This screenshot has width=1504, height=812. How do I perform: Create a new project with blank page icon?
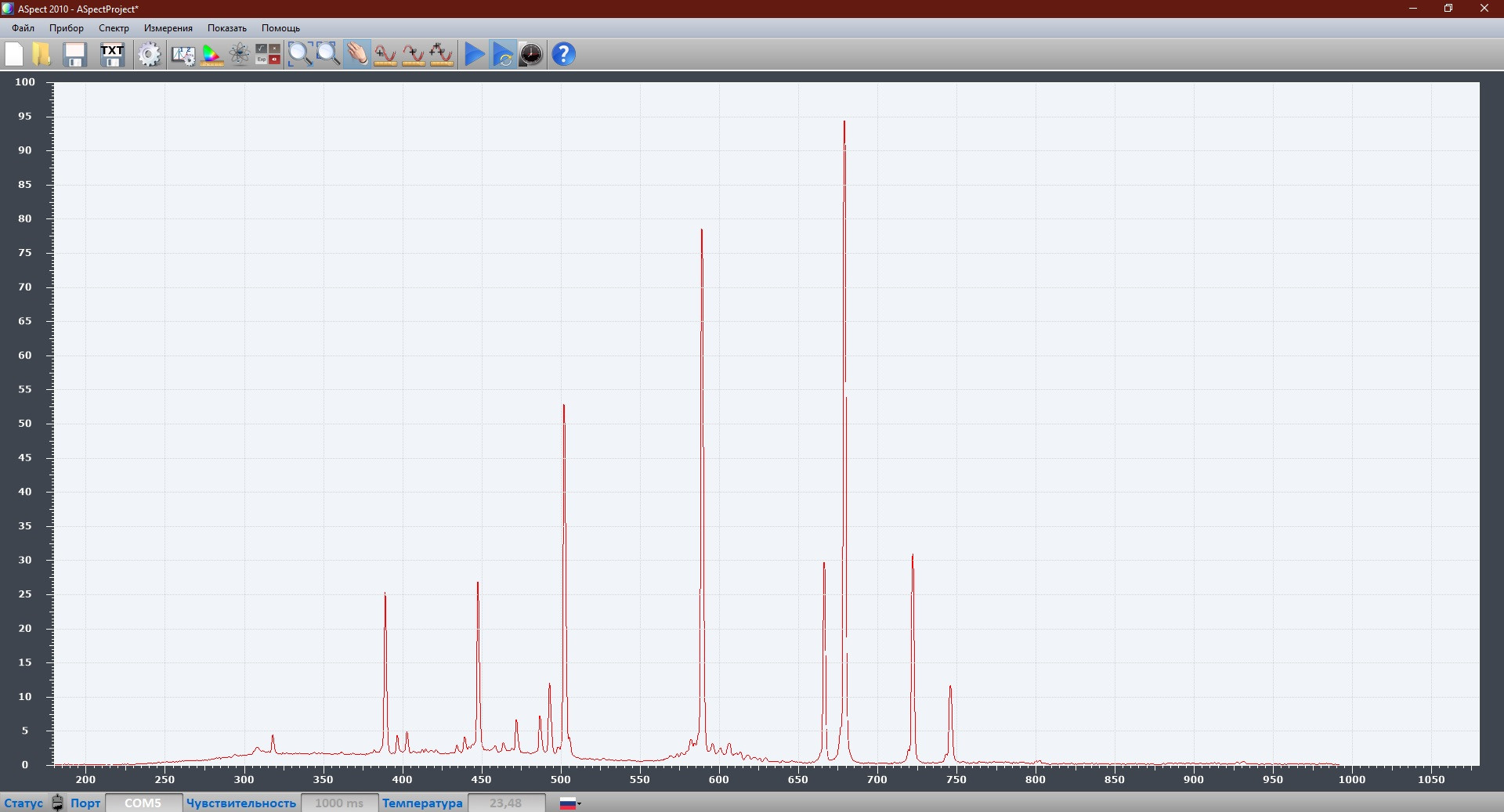(x=14, y=54)
